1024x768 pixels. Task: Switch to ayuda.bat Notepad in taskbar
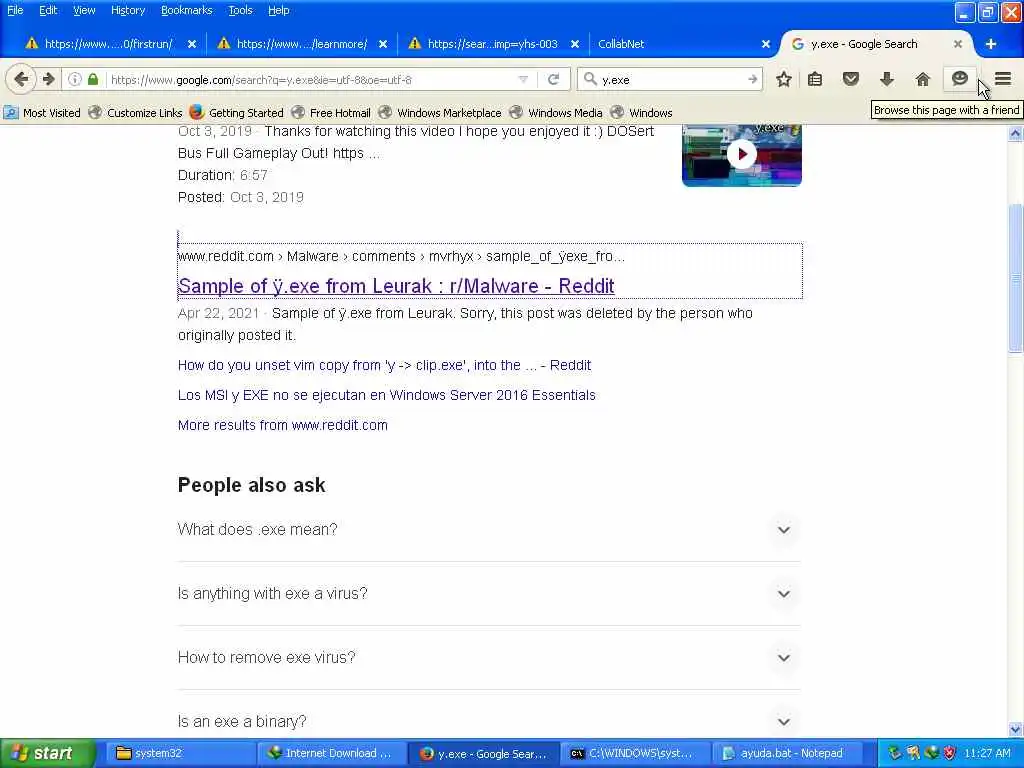coord(786,754)
